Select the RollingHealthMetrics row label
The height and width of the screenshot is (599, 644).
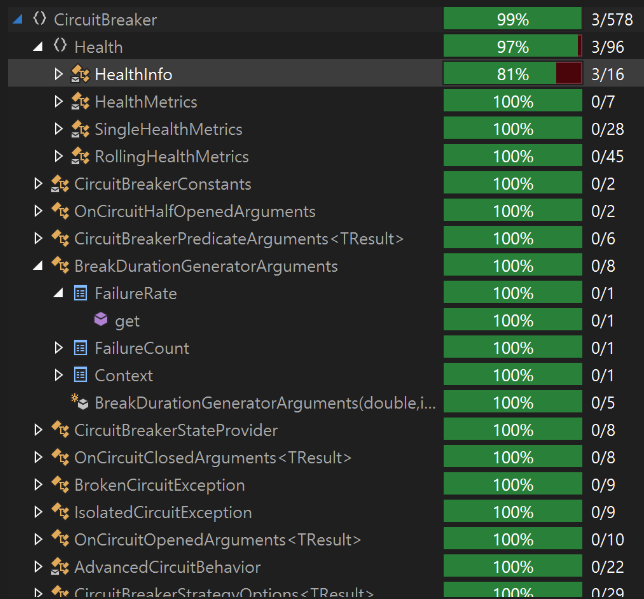pos(172,157)
